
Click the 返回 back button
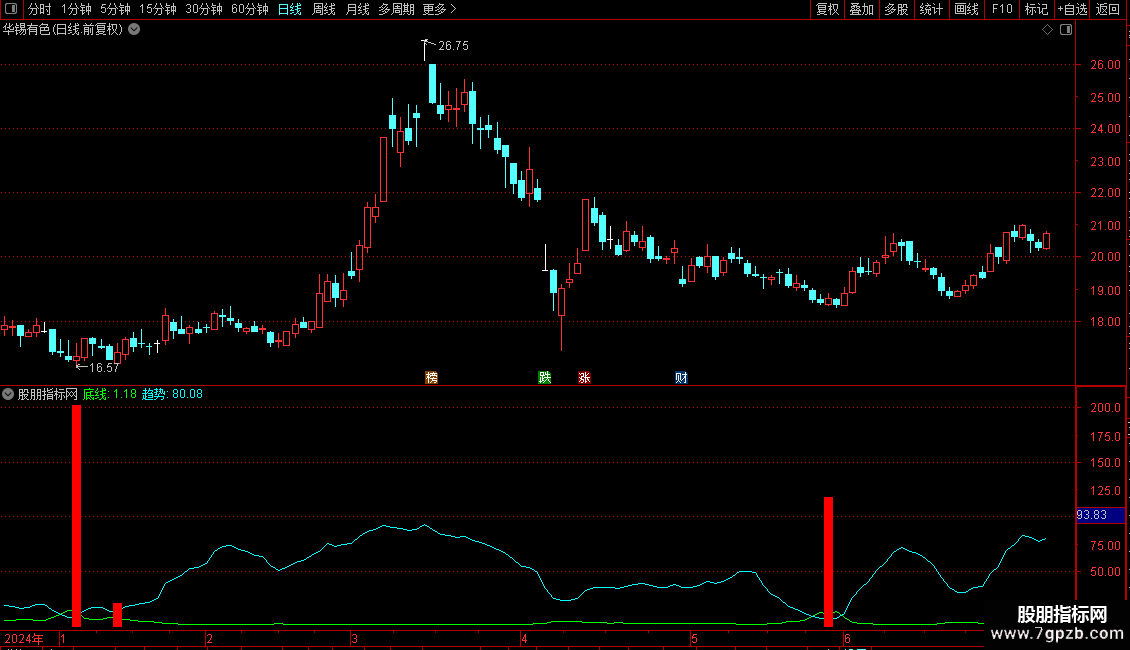coord(1108,9)
